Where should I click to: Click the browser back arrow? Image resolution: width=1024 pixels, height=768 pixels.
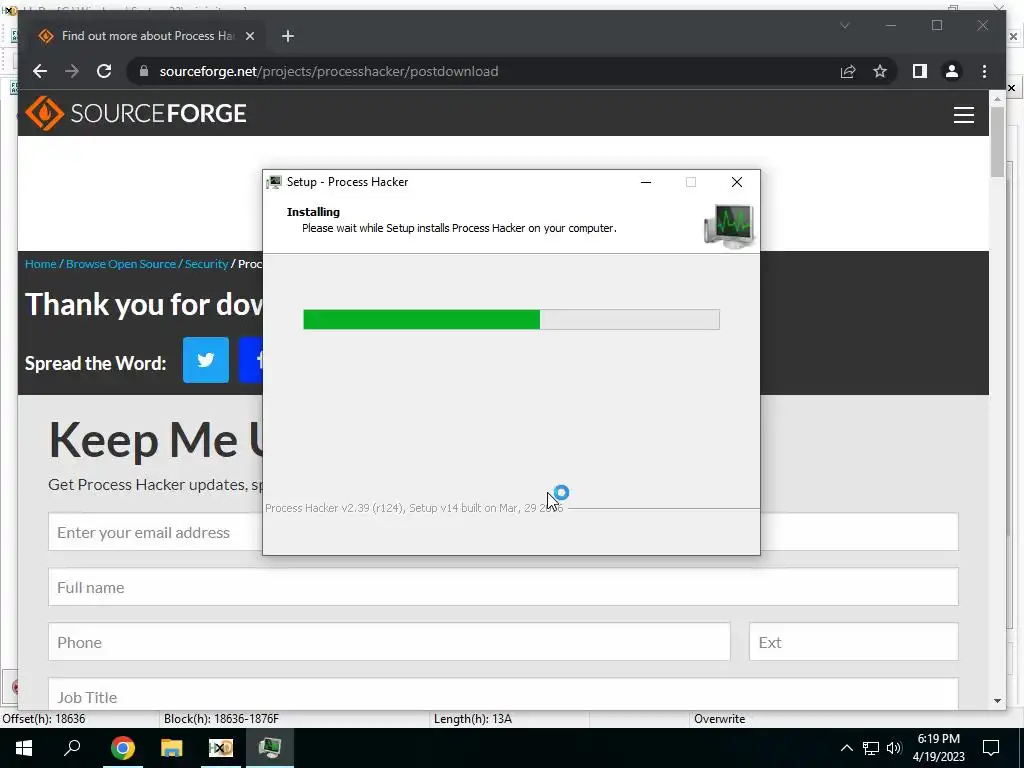click(40, 71)
